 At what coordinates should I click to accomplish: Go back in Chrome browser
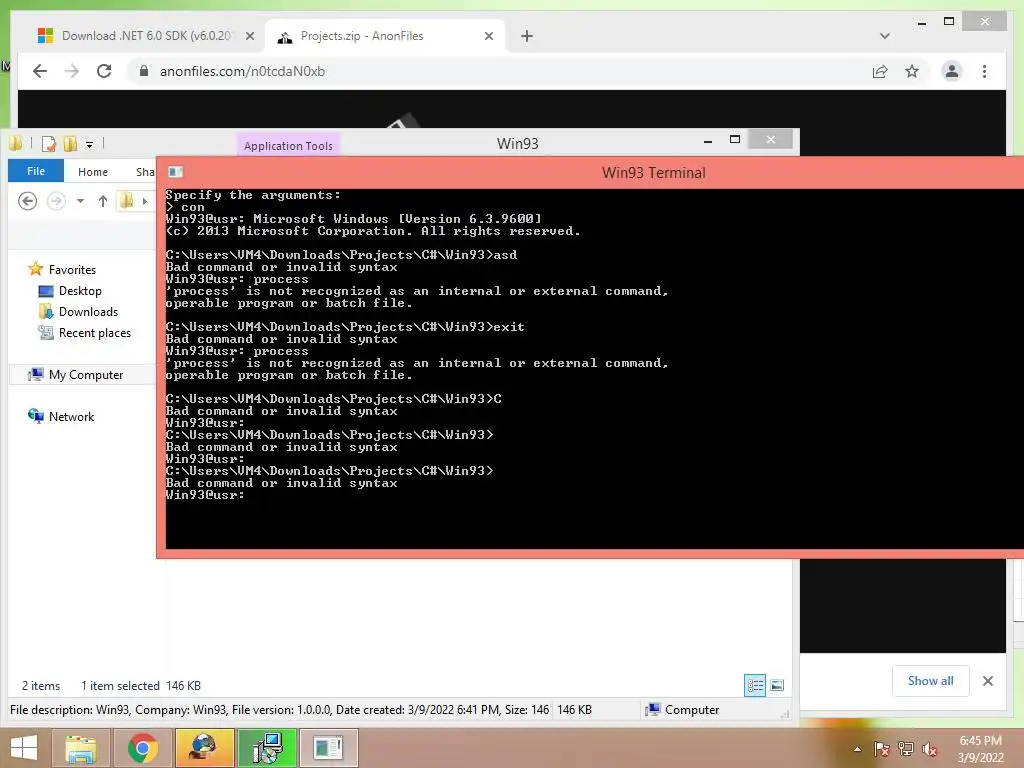(x=40, y=71)
